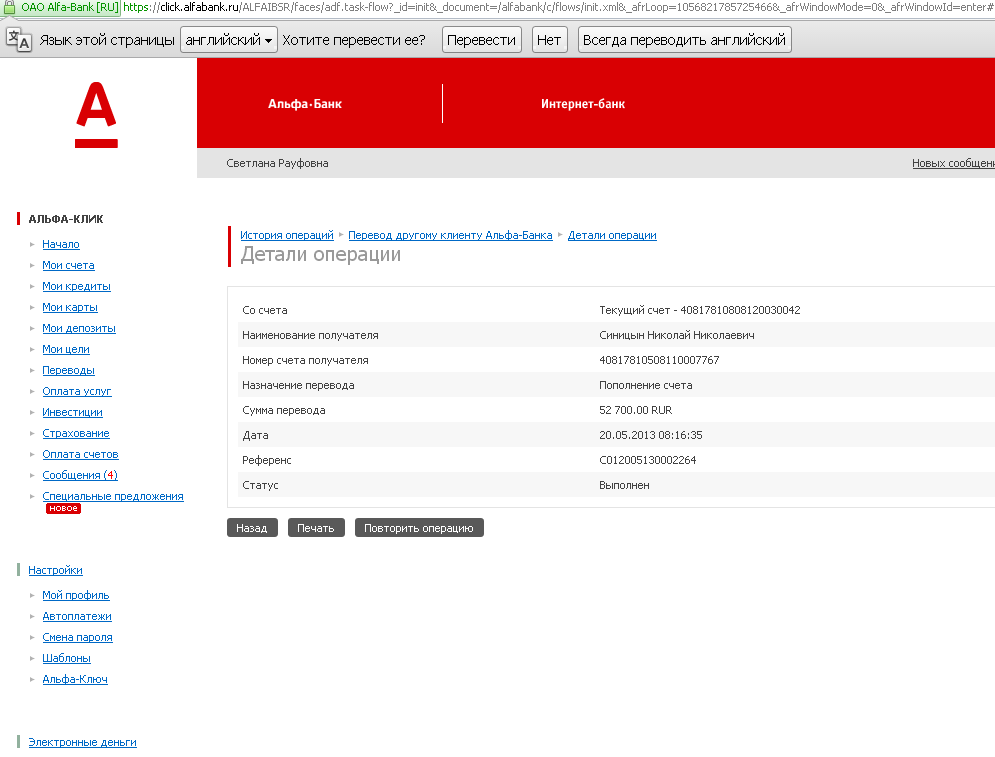Open Сообщения (4) in the sidebar
Image resolution: width=995 pixels, height=757 pixels.
pos(80,475)
